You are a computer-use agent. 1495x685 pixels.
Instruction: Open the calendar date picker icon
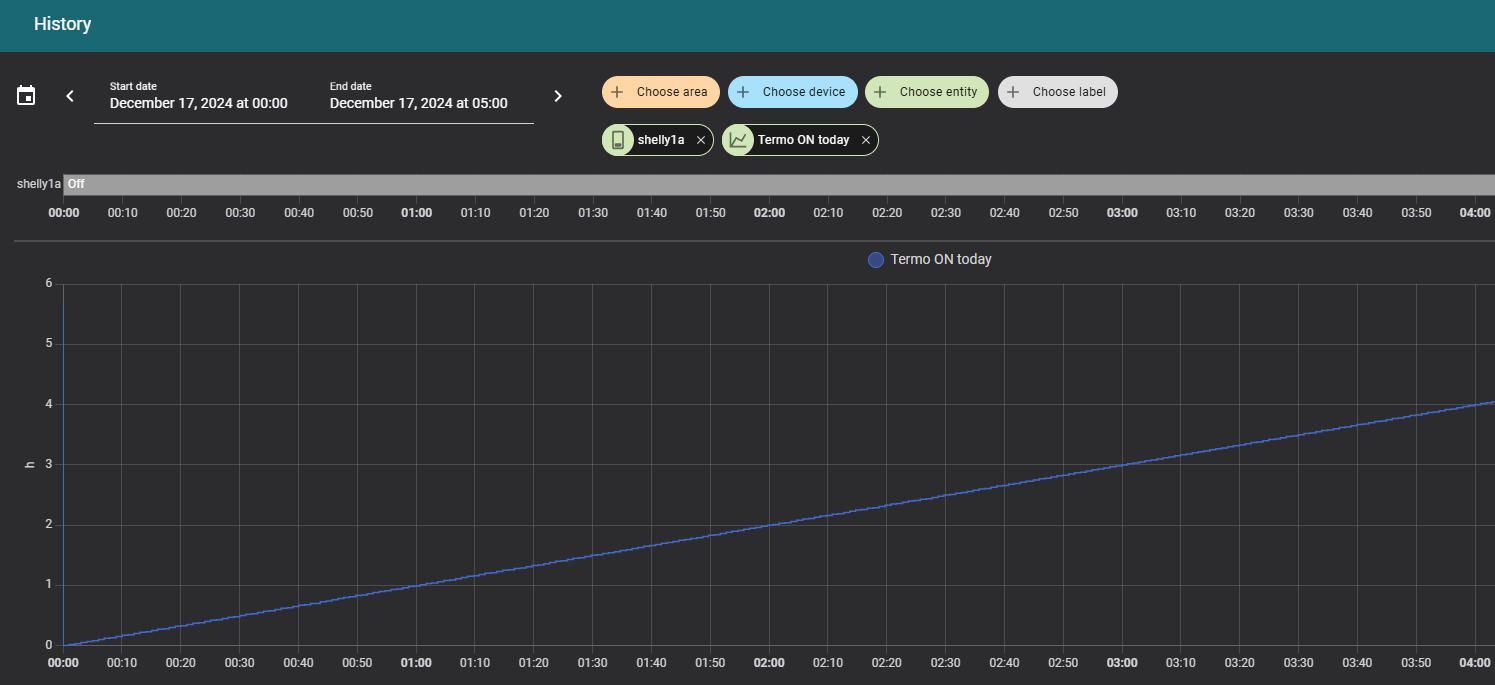tap(27, 96)
